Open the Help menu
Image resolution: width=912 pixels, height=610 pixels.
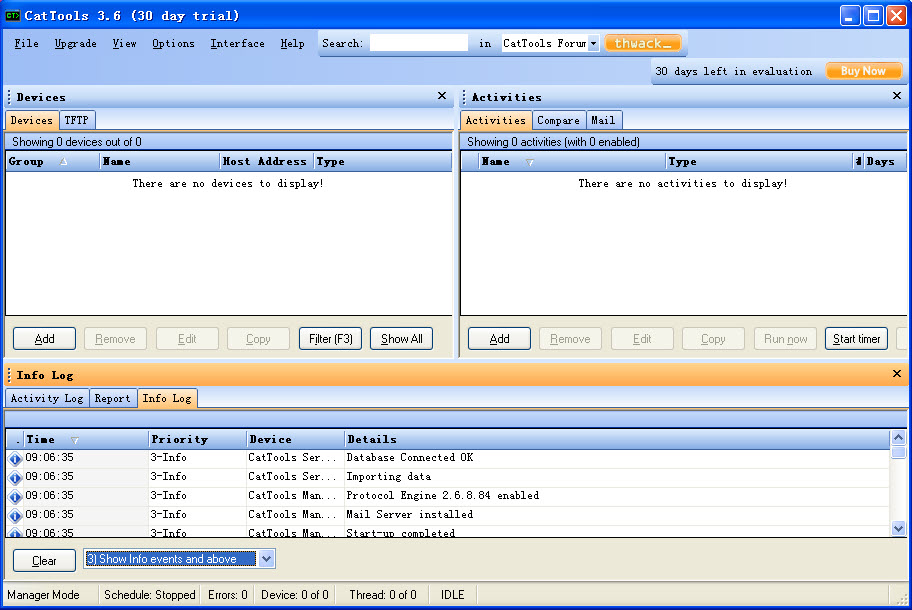292,44
